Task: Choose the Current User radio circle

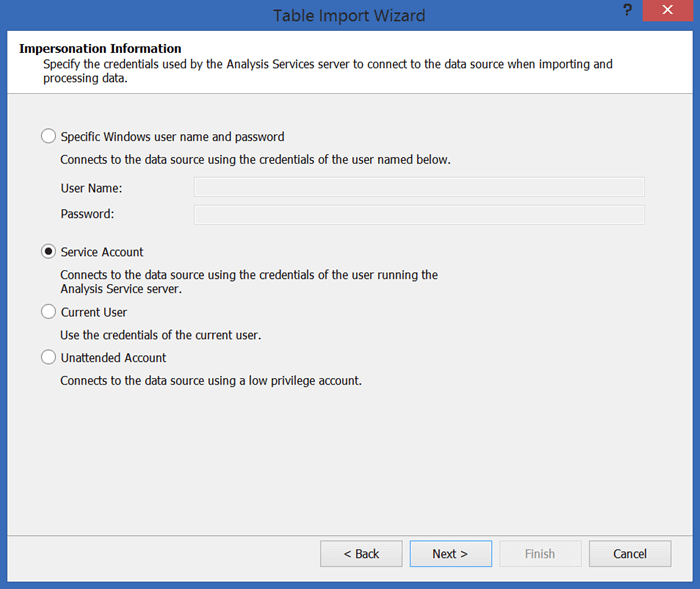Action: coord(49,312)
